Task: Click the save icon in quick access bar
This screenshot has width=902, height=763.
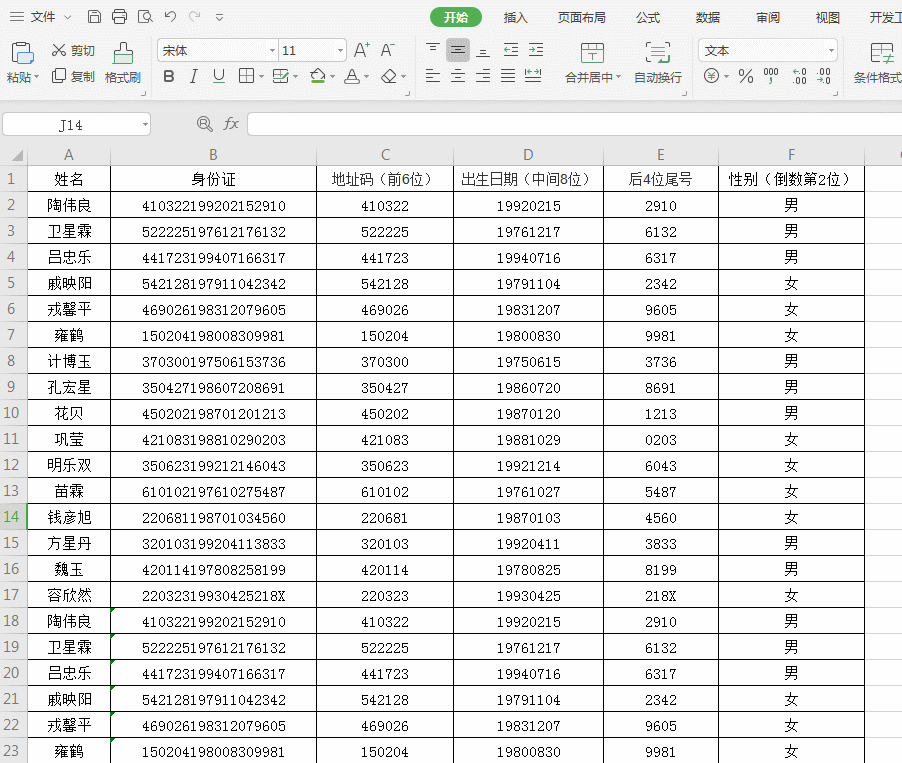Action: coord(94,17)
